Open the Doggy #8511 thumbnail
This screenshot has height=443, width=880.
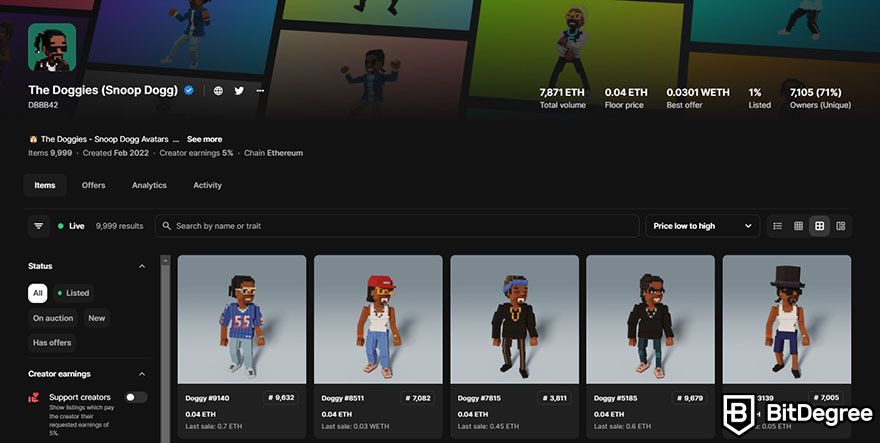pyautogui.click(x=378, y=319)
